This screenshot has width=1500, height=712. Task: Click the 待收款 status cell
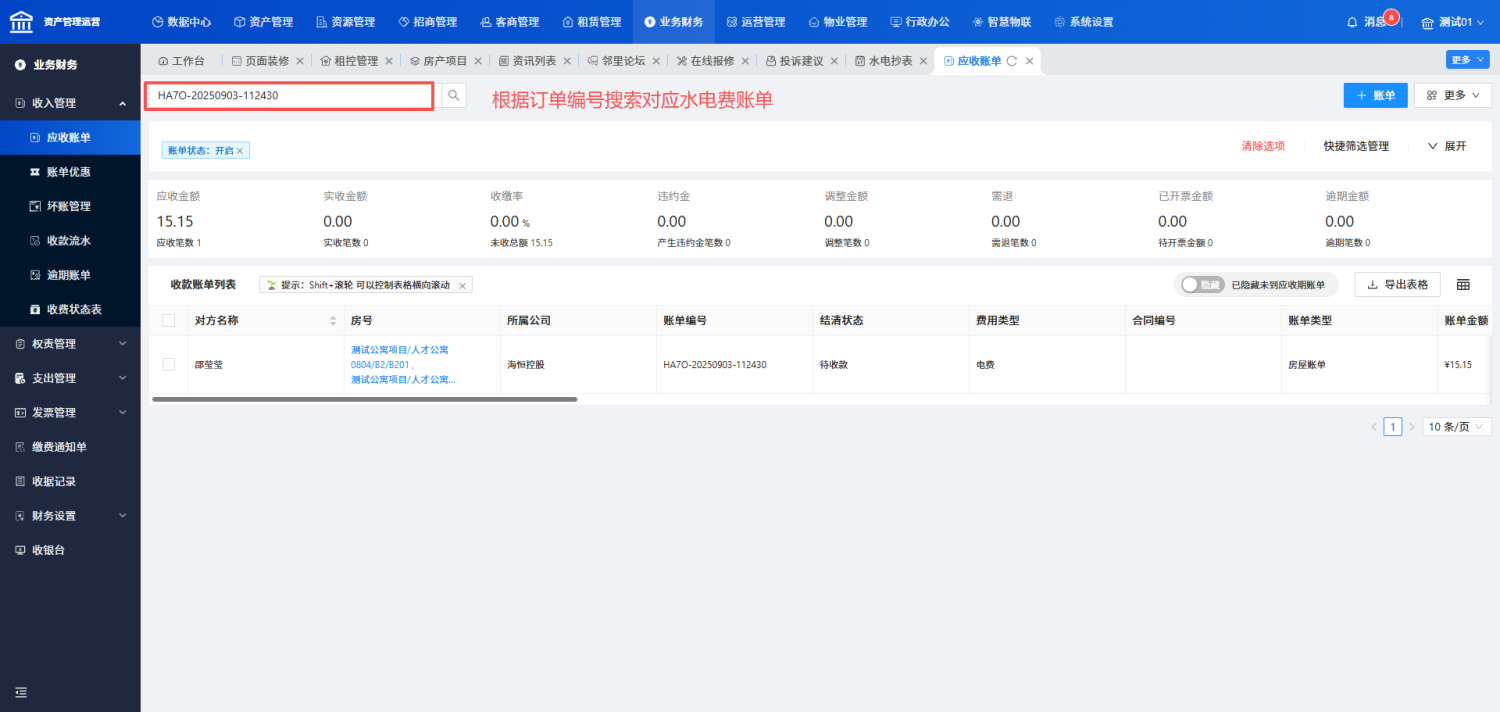(x=834, y=365)
